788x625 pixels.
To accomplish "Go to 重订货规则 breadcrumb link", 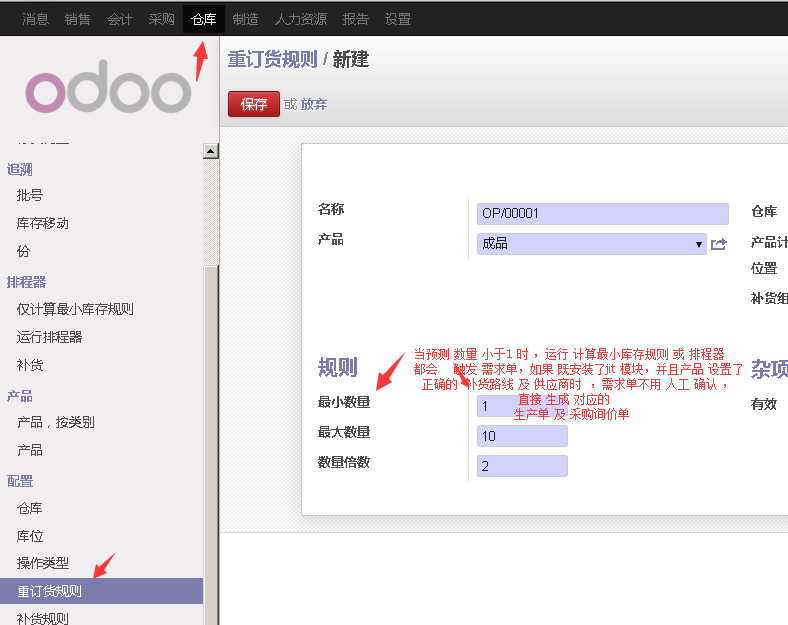I will [272, 60].
